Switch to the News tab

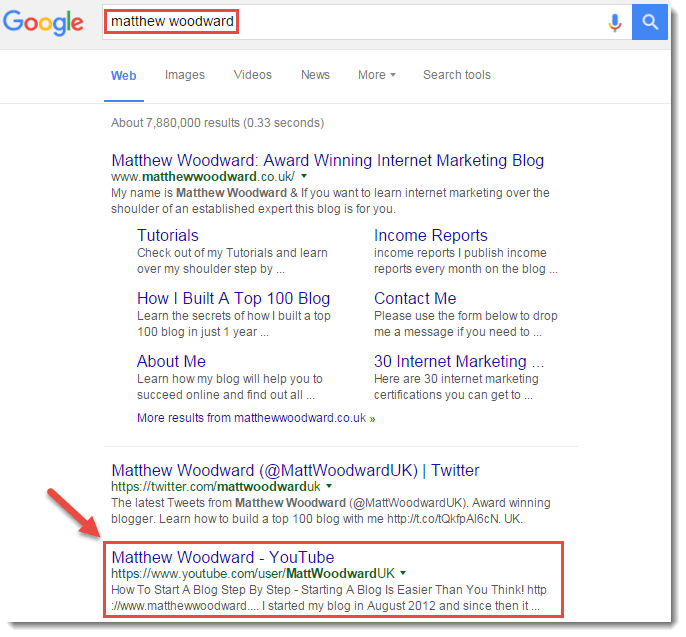pyautogui.click(x=315, y=75)
